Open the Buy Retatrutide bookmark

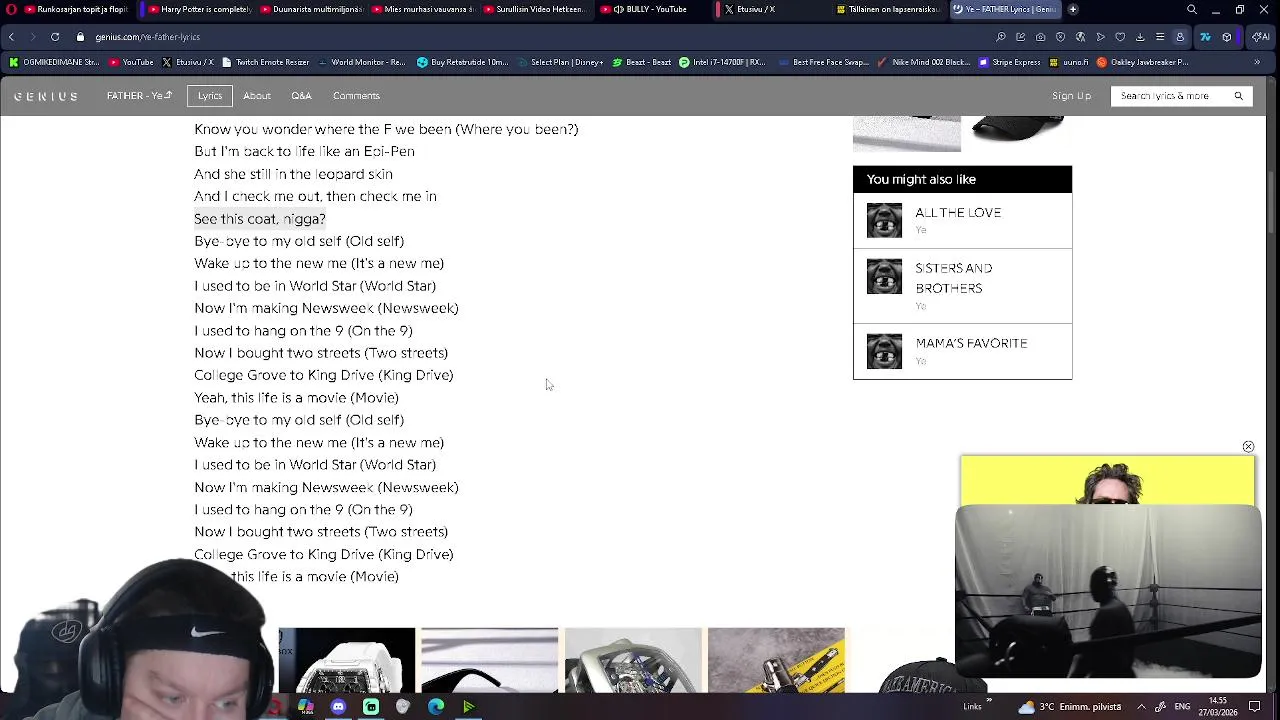pos(463,62)
